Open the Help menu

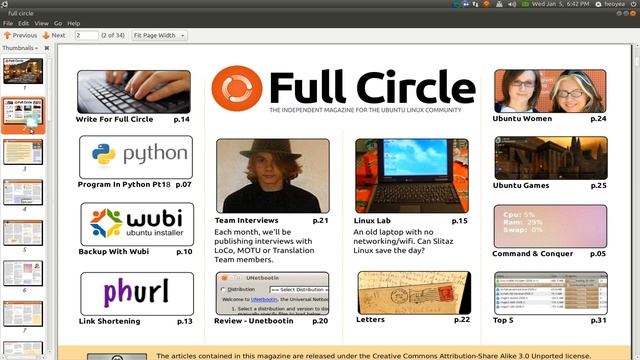73,23
